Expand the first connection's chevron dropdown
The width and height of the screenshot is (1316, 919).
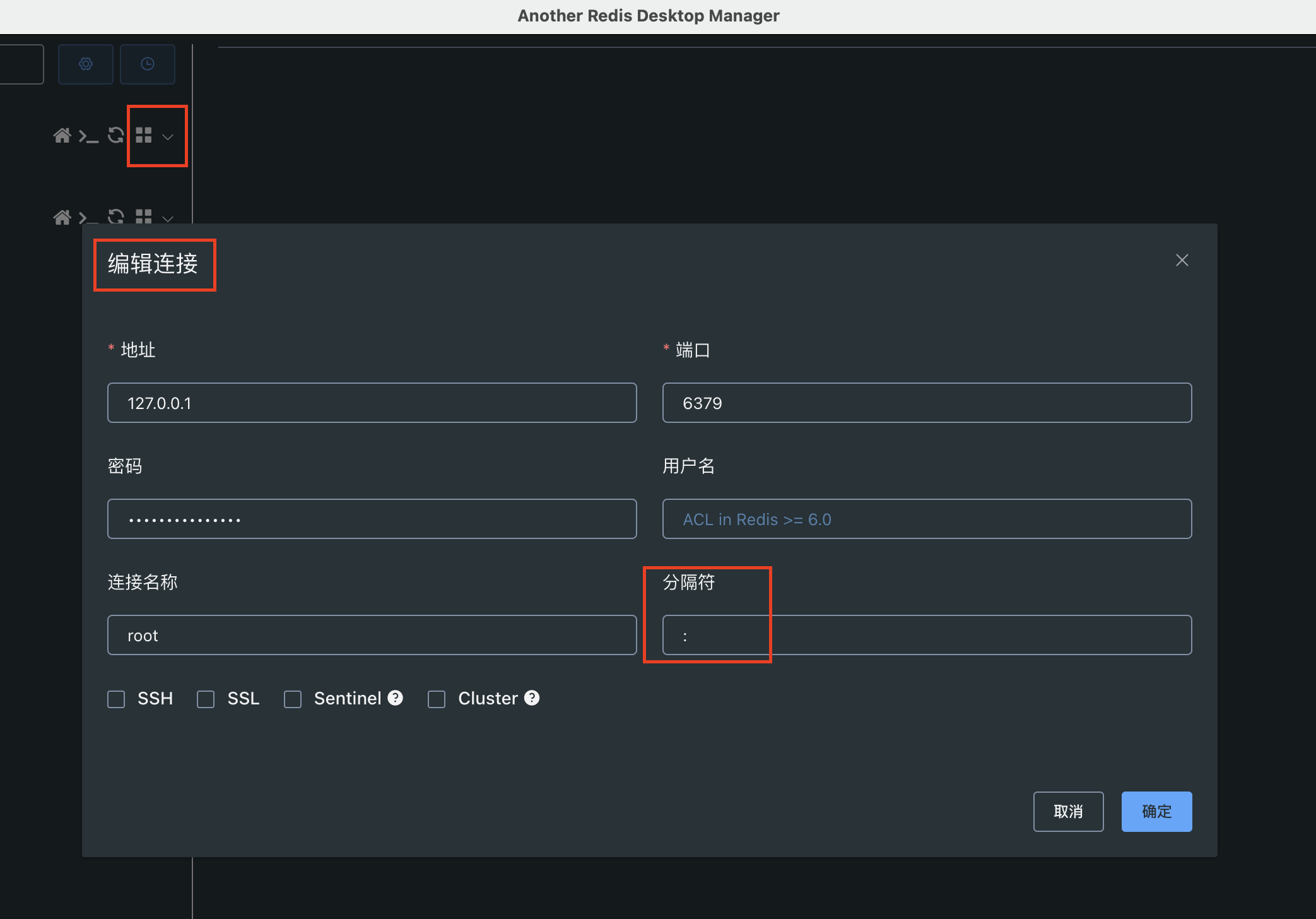pos(168,137)
